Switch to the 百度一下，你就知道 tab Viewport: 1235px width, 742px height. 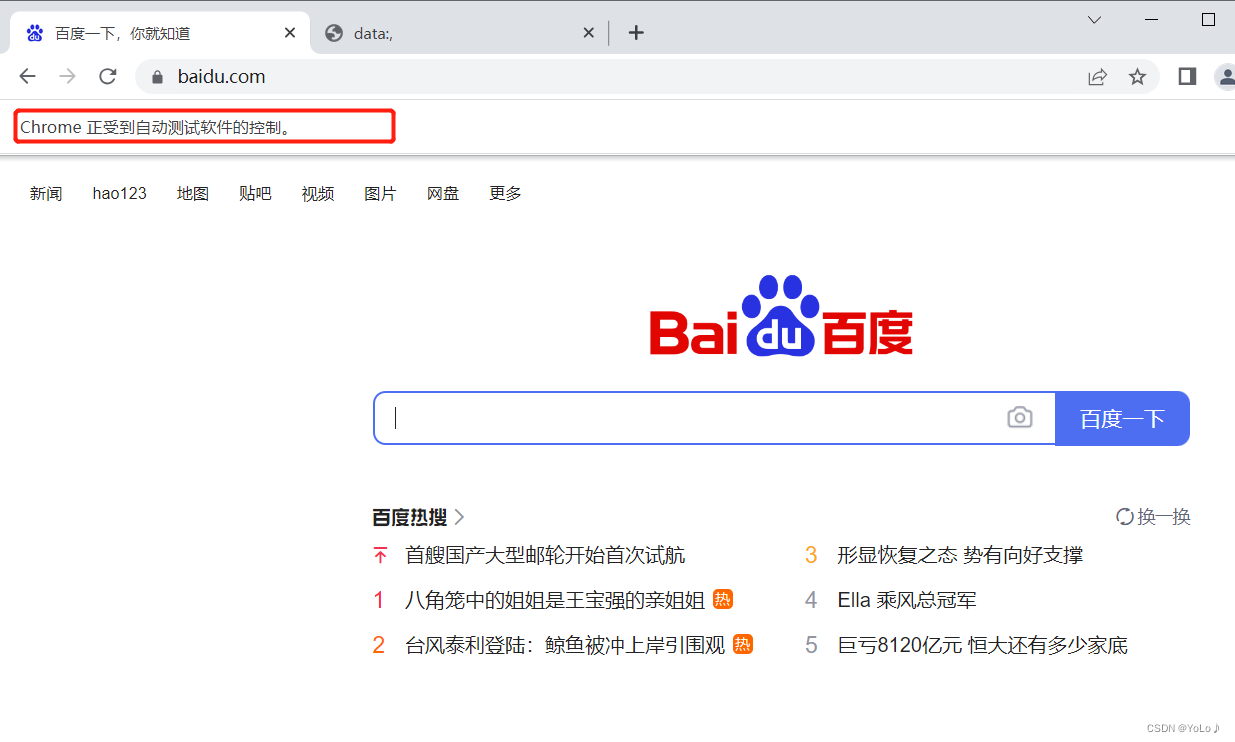pos(161,33)
